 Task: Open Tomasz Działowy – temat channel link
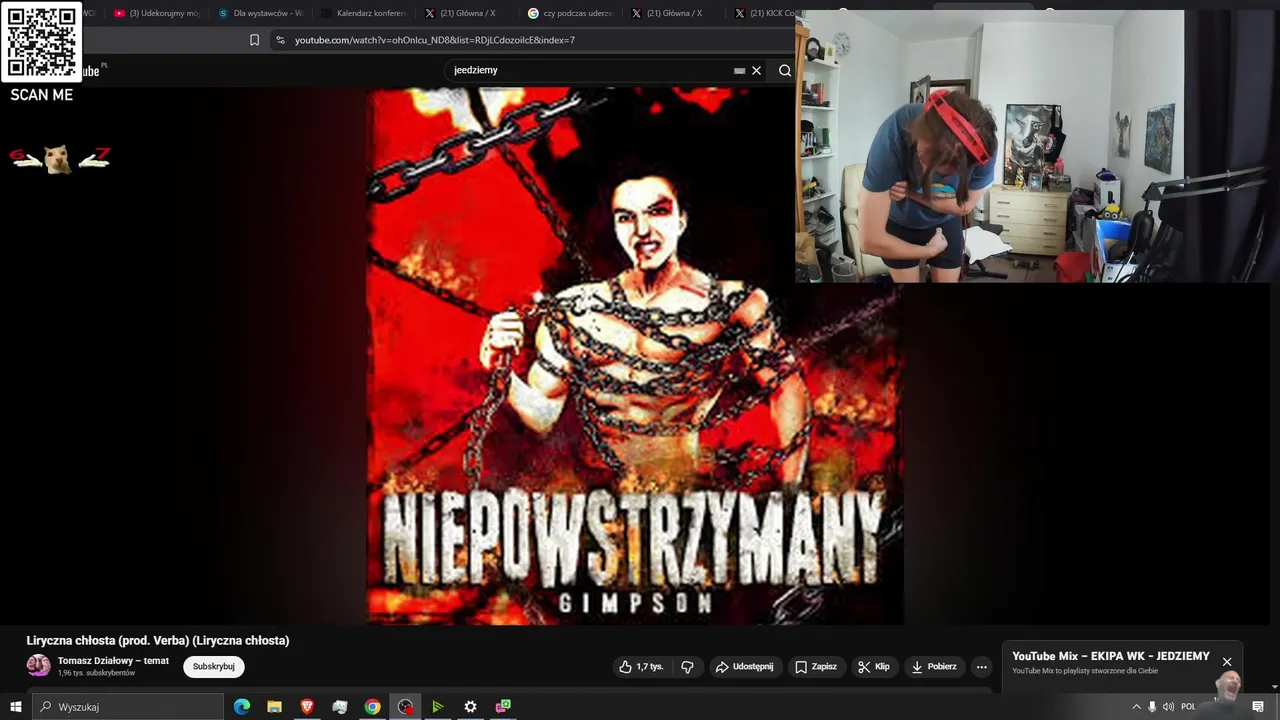(x=113, y=661)
